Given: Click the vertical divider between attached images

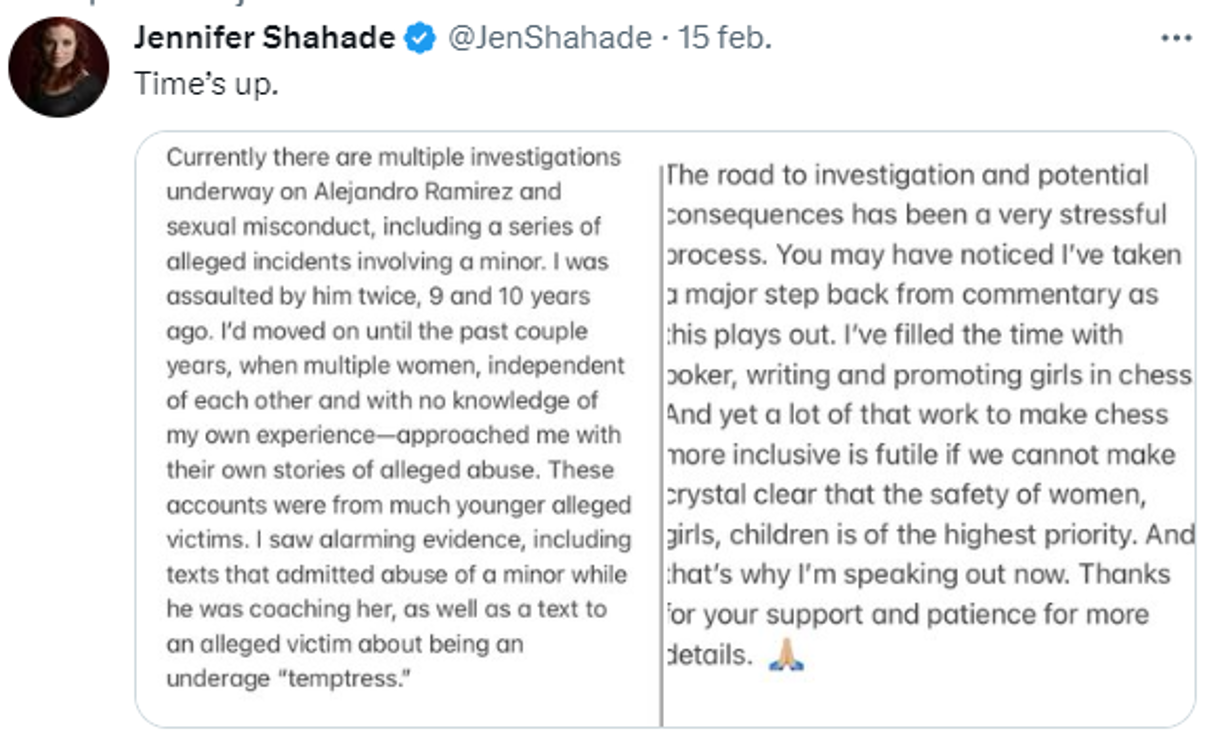Looking at the screenshot, I should [661, 440].
